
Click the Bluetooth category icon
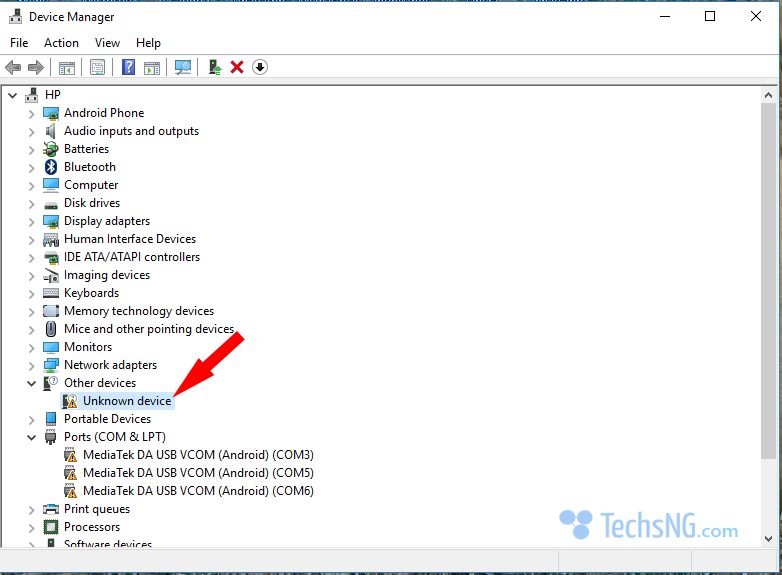point(51,167)
